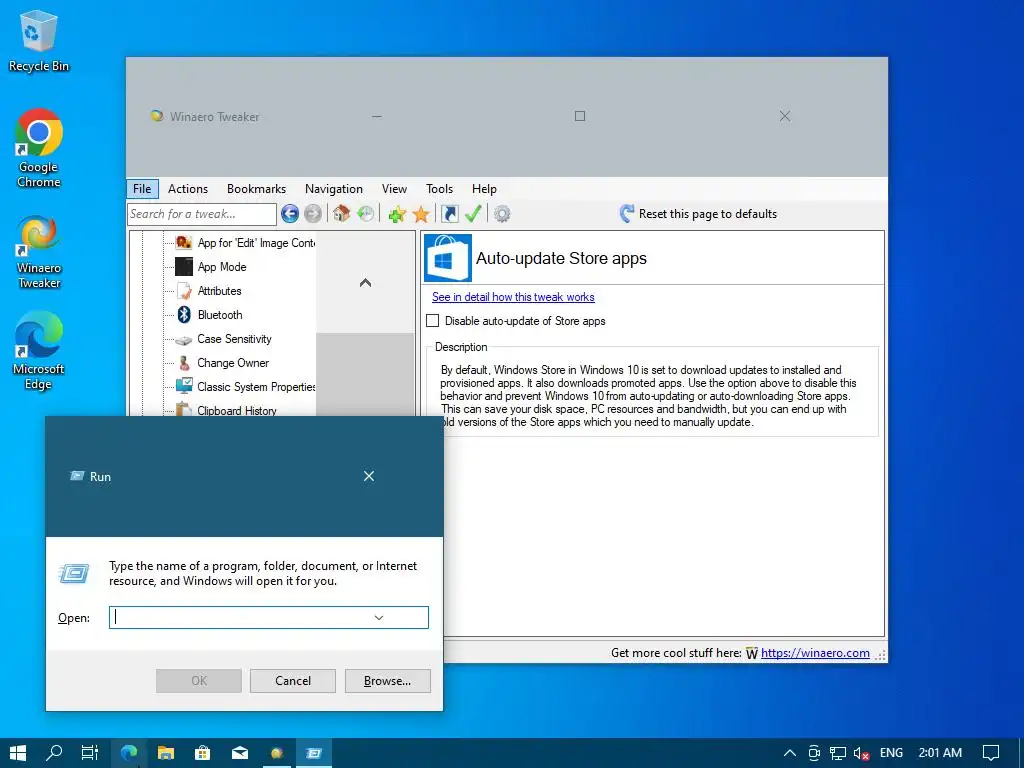Select App Mode in the tree

[x=210, y=267]
